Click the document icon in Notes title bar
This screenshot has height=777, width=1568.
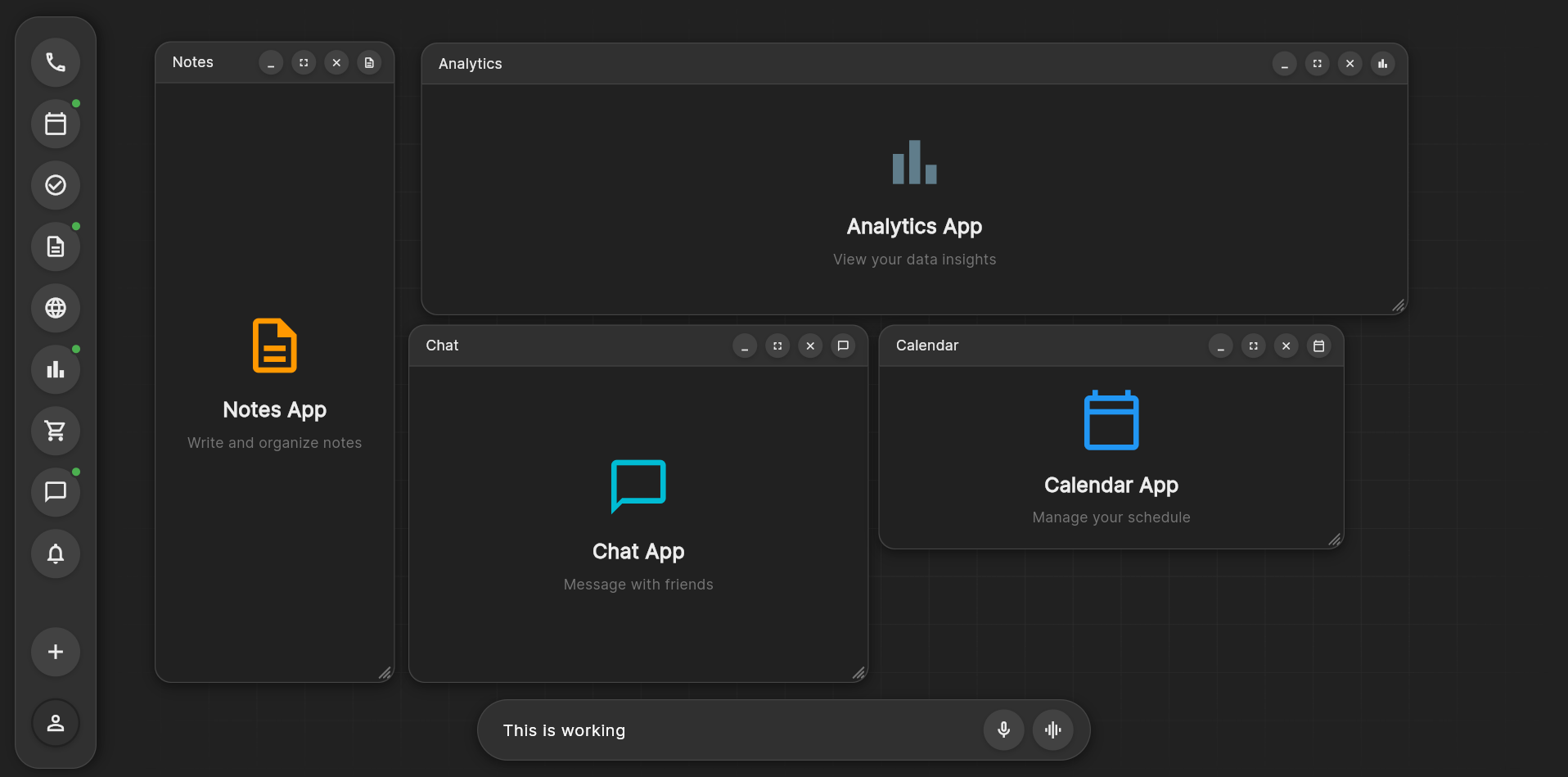(x=369, y=62)
